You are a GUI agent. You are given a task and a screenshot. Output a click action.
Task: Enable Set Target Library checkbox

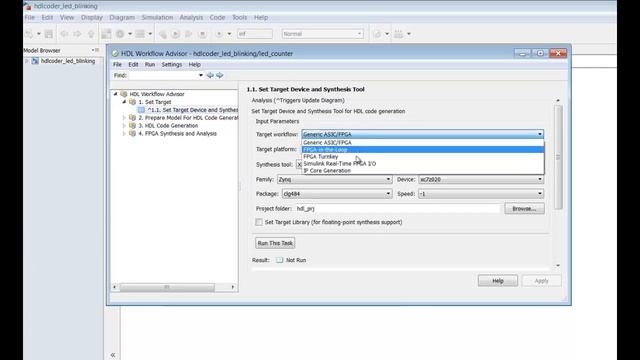(x=259, y=222)
